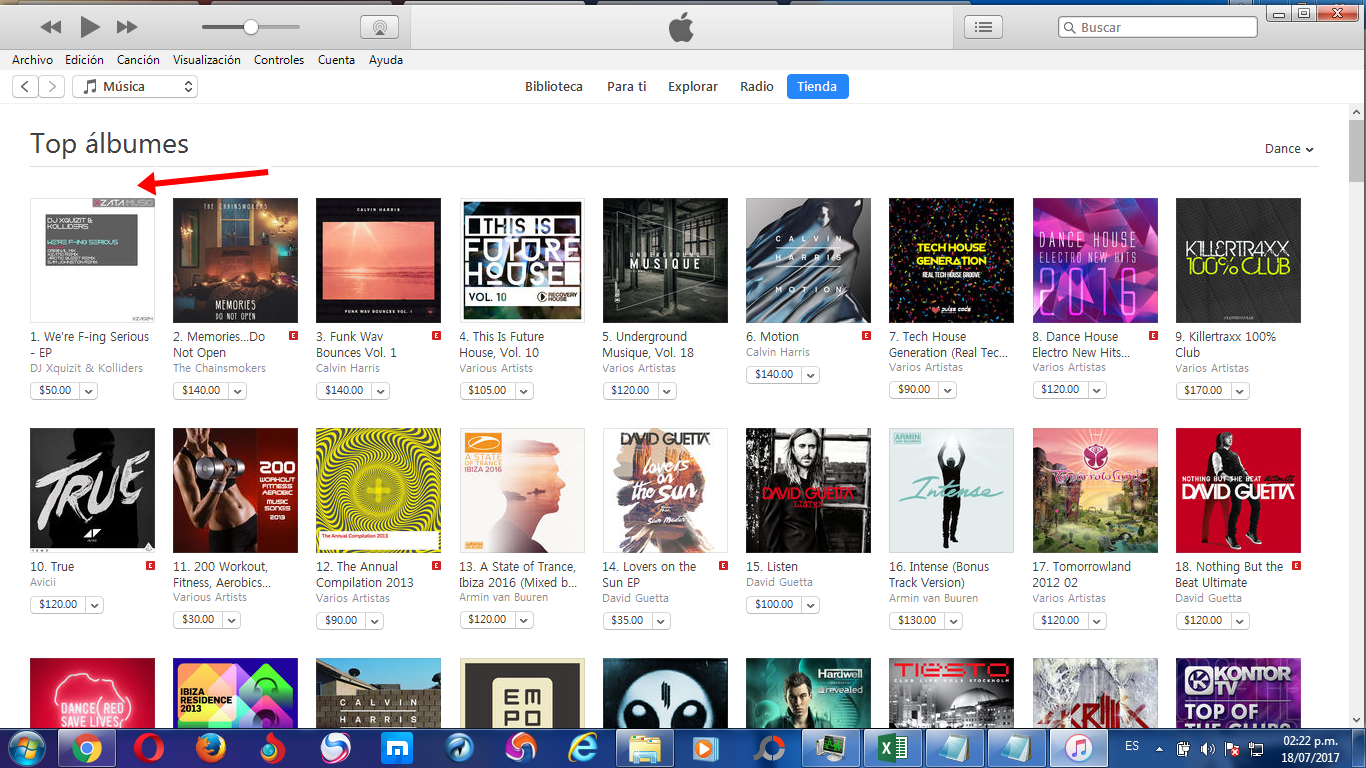Go back with the left chevron button
The width and height of the screenshot is (1366, 768).
pos(25,87)
